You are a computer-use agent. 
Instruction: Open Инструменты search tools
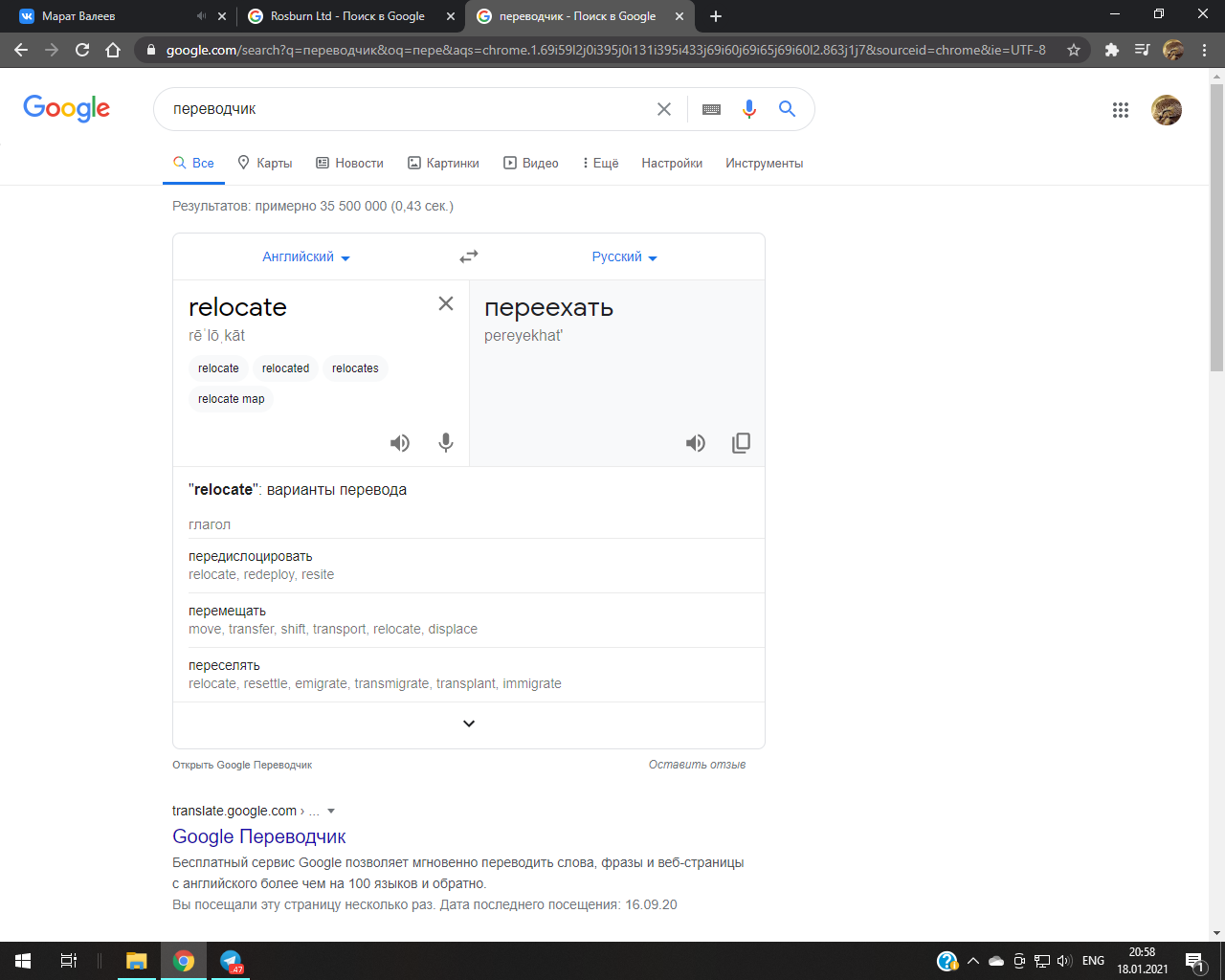tap(765, 163)
